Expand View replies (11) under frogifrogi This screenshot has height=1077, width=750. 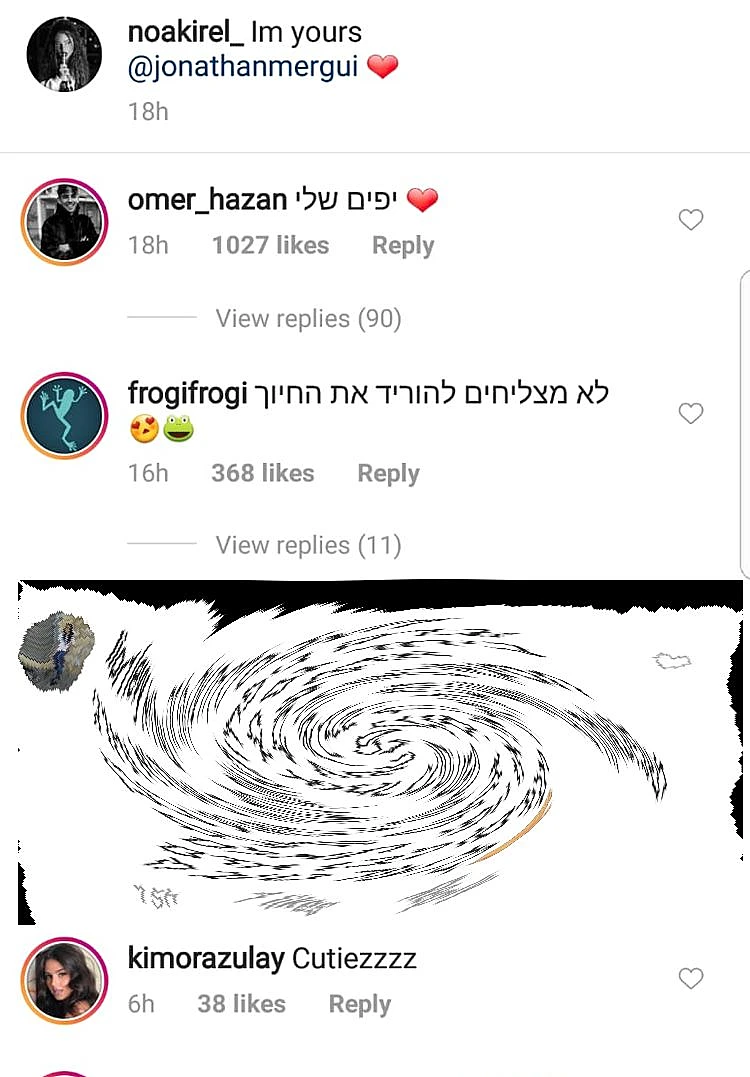click(308, 545)
